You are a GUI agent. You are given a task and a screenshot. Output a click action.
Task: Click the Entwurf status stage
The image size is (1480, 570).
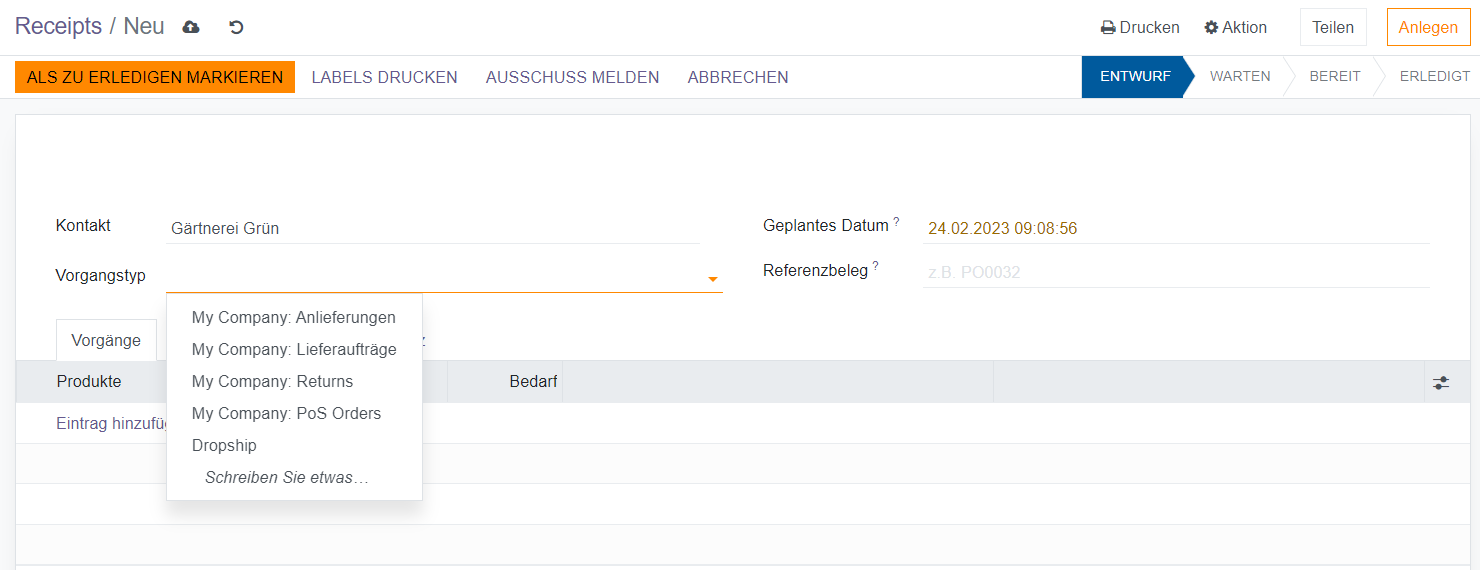[1134, 76]
